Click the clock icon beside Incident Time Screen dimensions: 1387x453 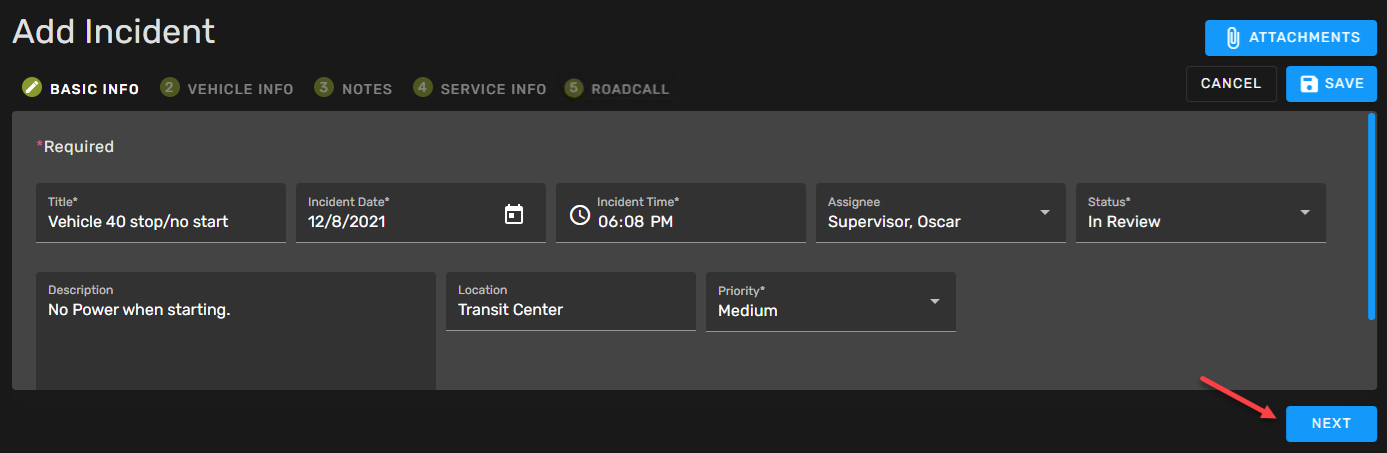[580, 214]
